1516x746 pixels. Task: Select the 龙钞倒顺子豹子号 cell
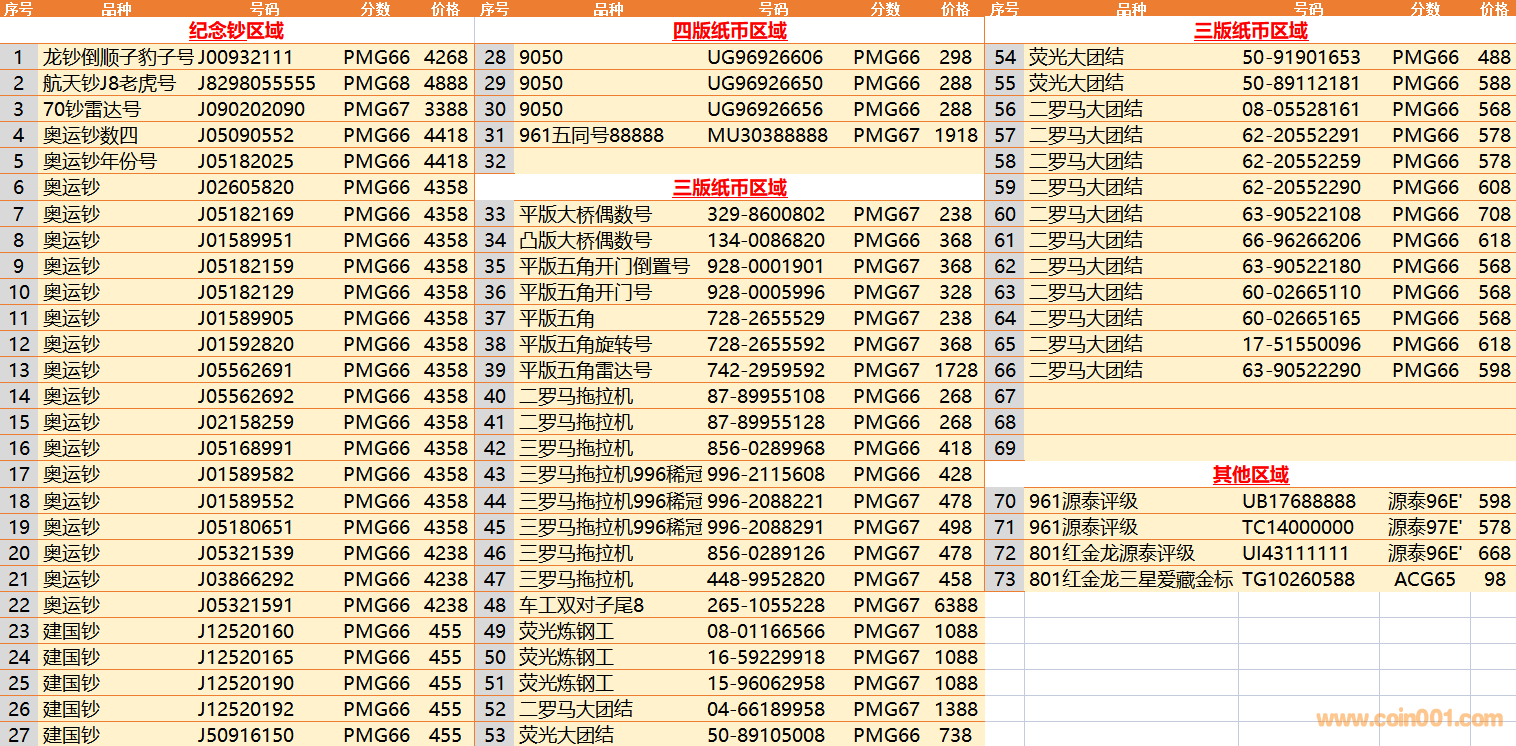[x=118, y=57]
